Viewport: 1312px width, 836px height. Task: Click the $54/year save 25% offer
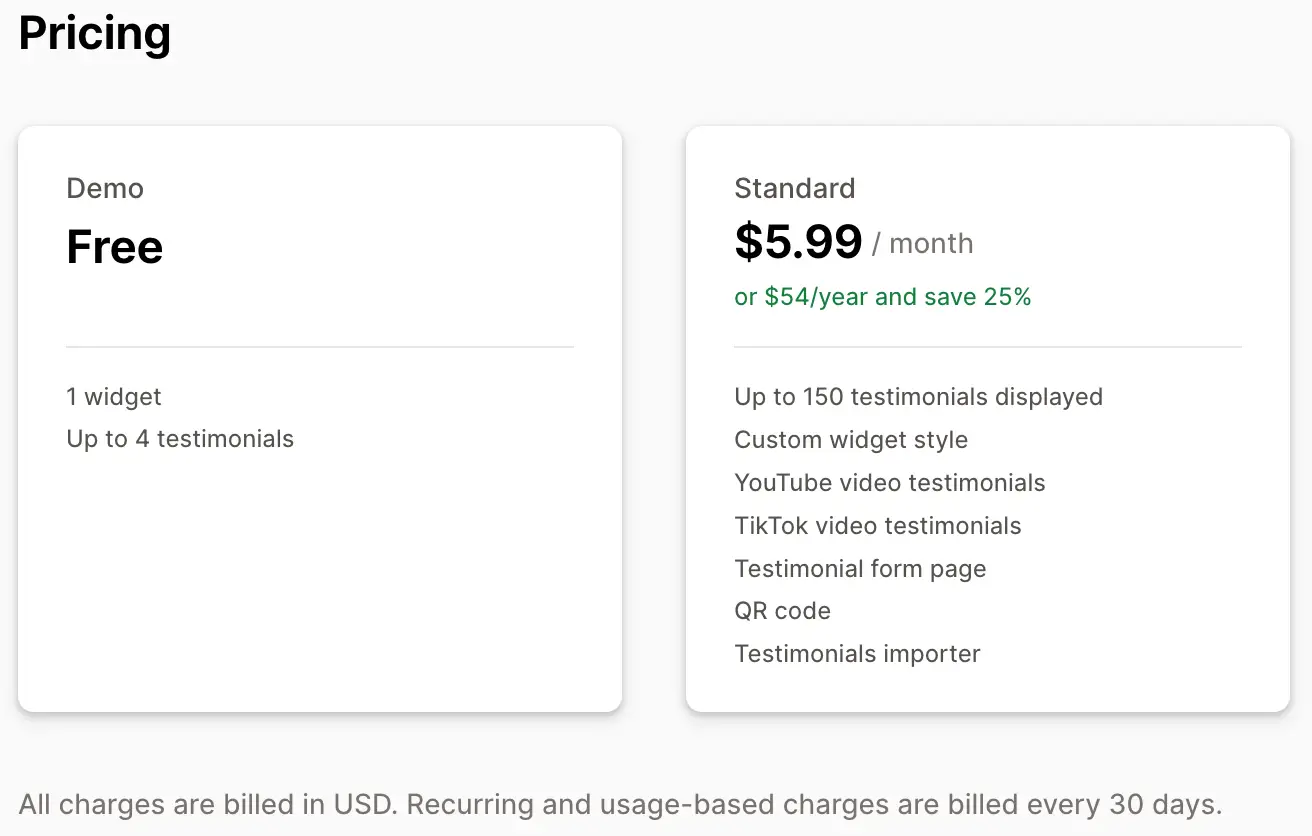click(x=882, y=297)
